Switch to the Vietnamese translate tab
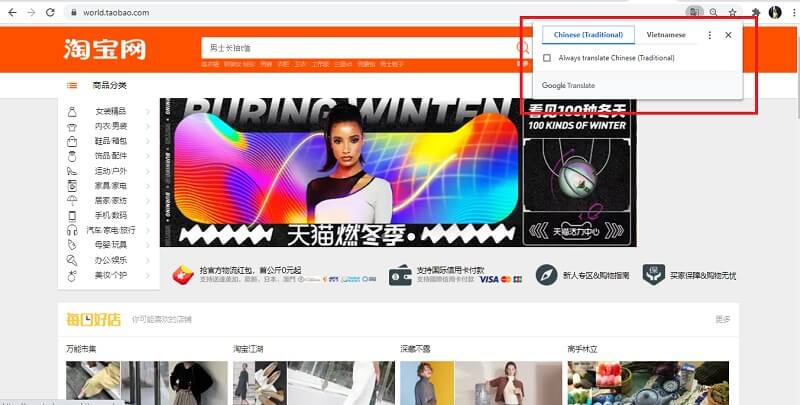The height and width of the screenshot is (405, 800). pyautogui.click(x=666, y=35)
